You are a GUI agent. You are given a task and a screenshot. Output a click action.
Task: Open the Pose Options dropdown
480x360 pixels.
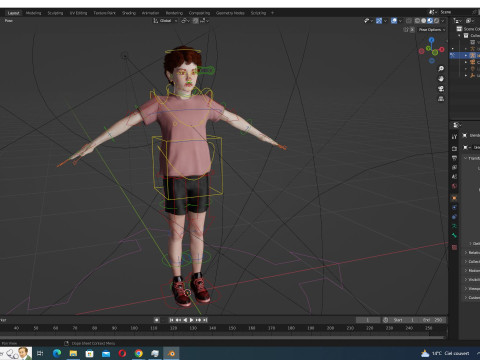pos(432,30)
